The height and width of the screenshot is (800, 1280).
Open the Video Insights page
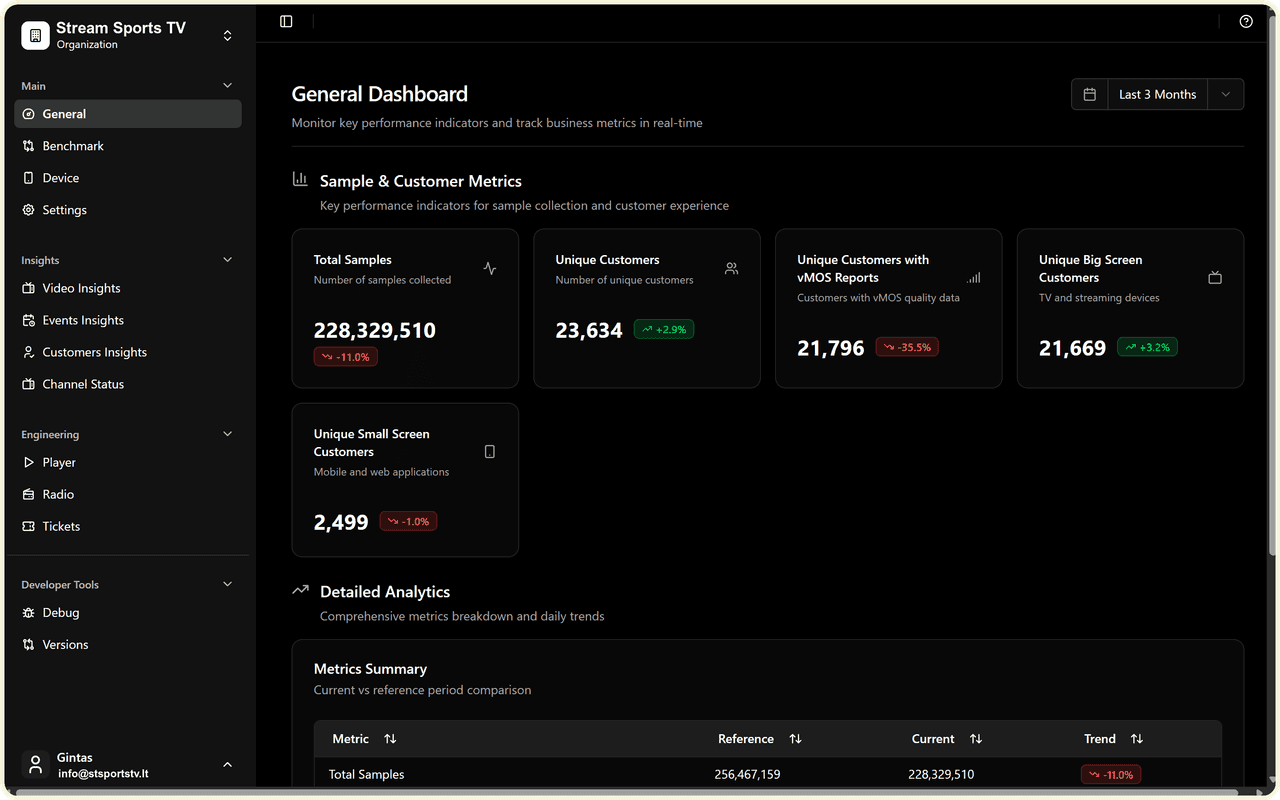128,288
